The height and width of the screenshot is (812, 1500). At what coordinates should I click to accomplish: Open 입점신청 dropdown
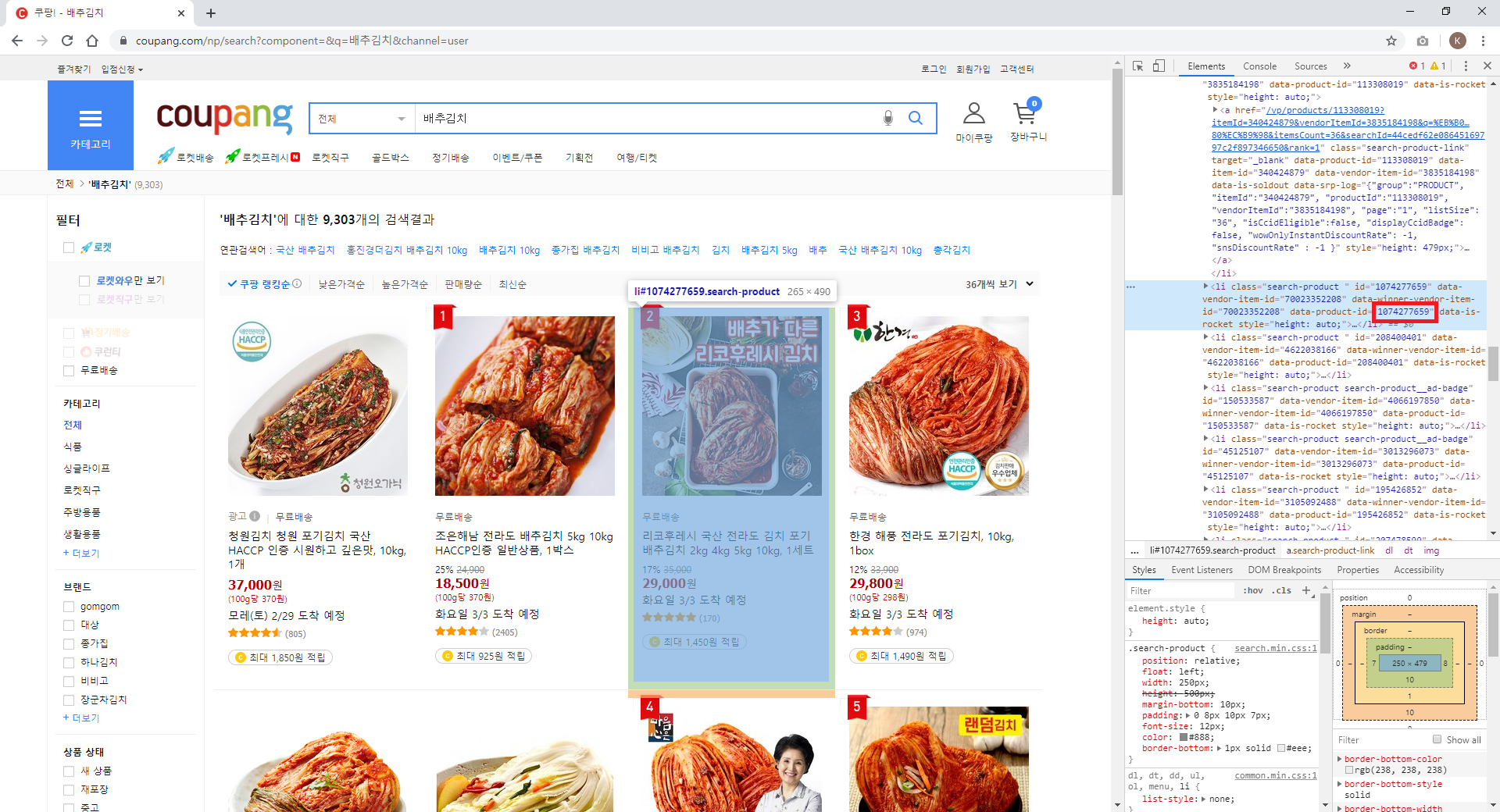click(x=122, y=69)
